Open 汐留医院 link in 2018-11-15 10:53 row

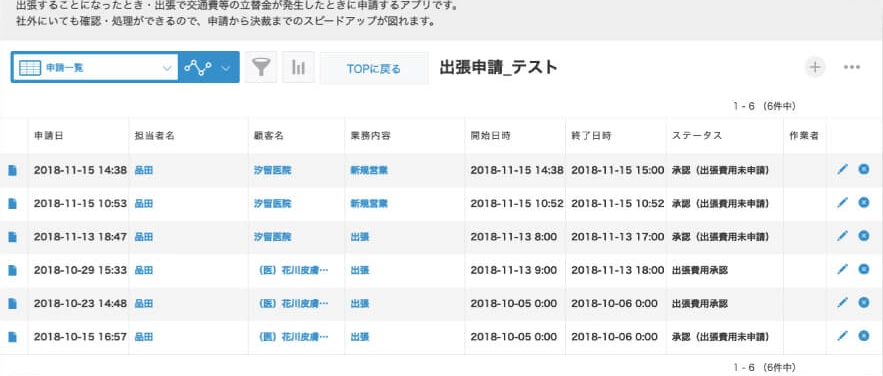(273, 204)
